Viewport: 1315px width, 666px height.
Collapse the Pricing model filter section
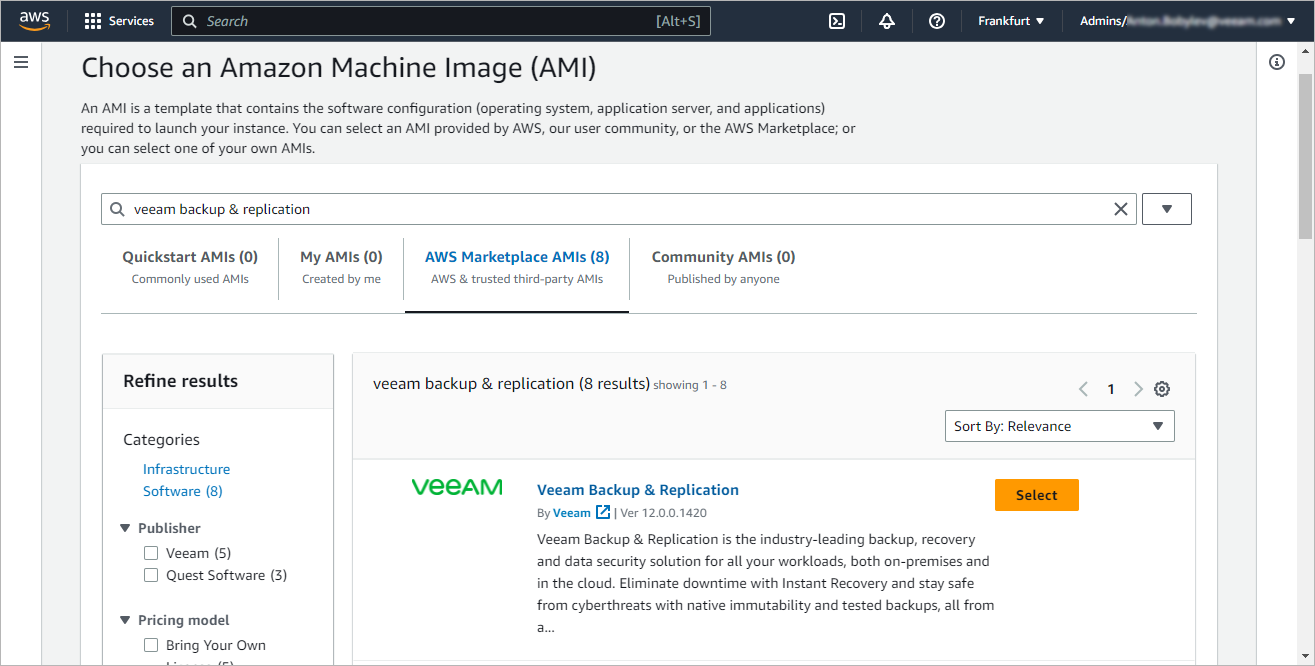(x=126, y=620)
